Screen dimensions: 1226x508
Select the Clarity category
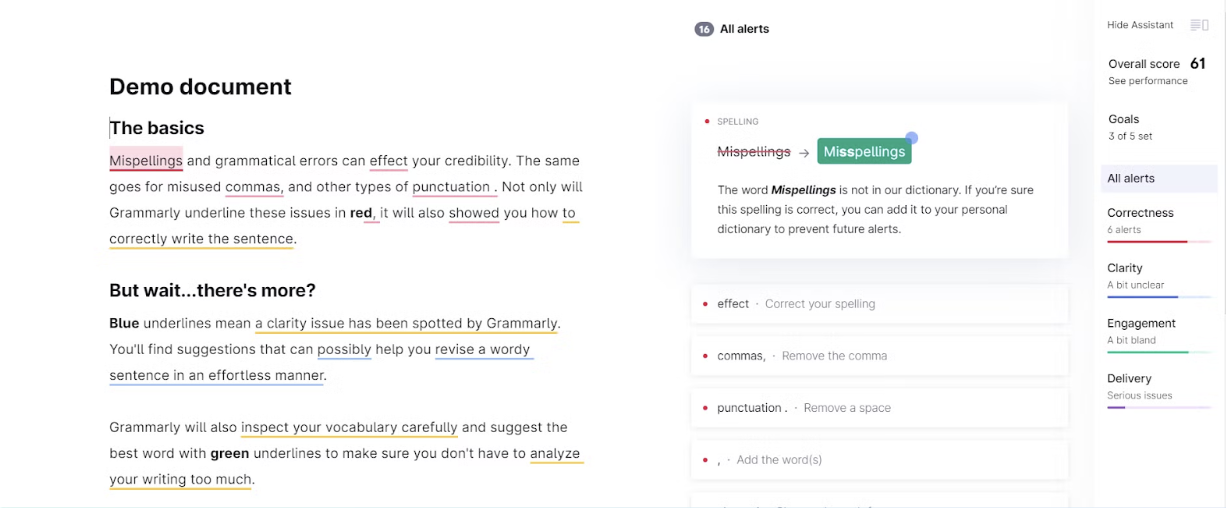click(x=1159, y=279)
